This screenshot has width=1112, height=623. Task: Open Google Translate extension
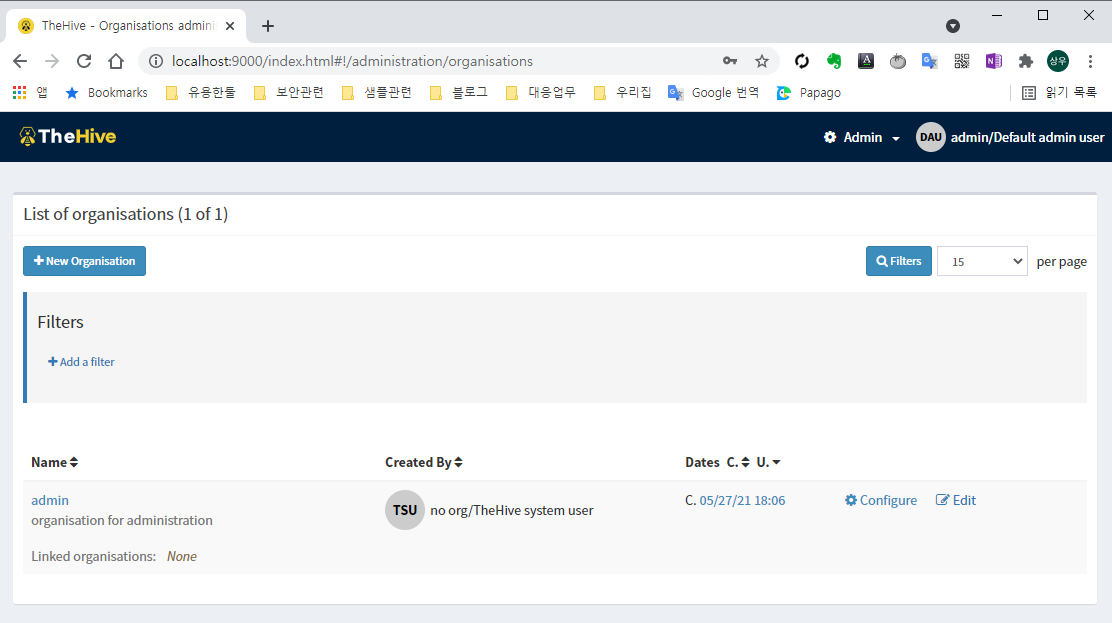(930, 61)
